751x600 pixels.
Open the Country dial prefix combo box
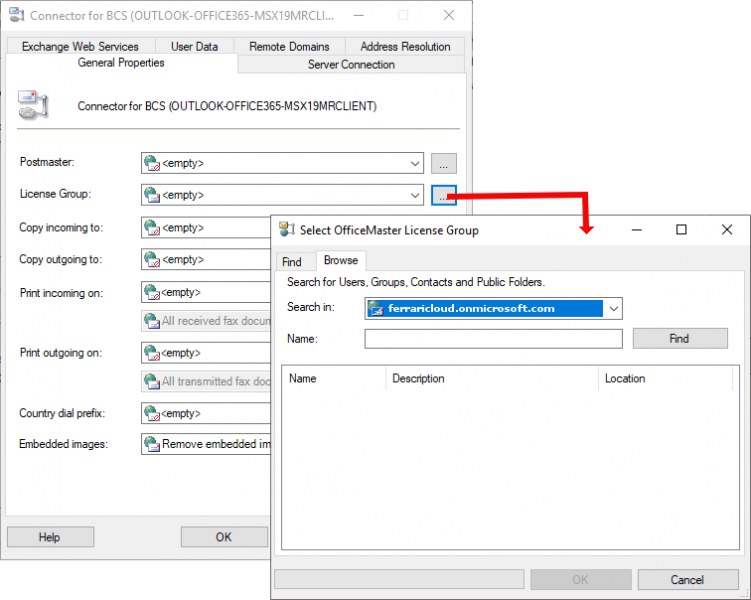pos(206,413)
